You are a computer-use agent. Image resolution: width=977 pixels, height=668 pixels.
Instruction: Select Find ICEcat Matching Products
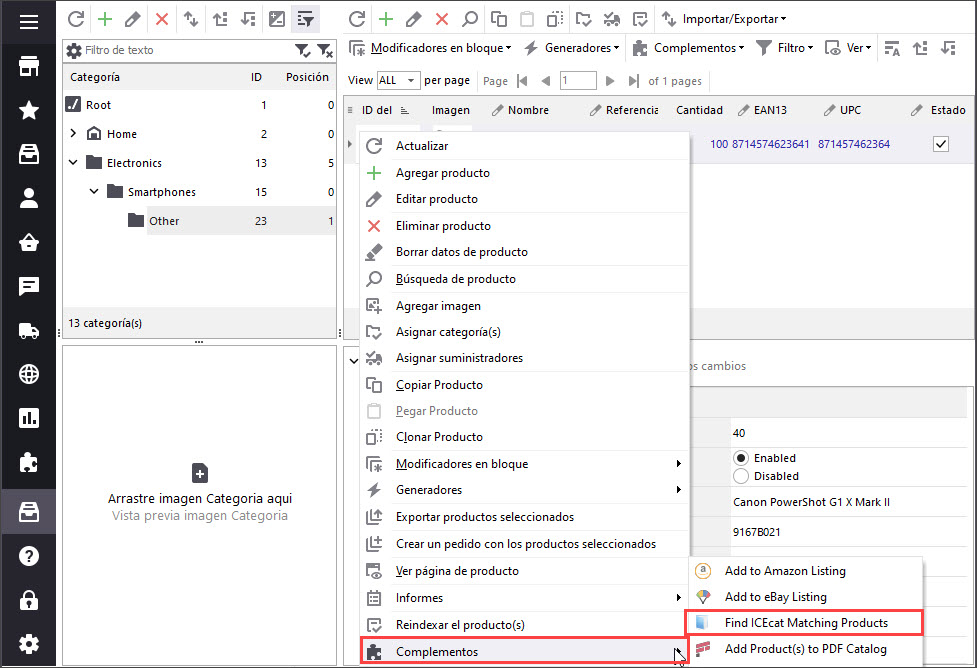pyautogui.click(x=804, y=623)
